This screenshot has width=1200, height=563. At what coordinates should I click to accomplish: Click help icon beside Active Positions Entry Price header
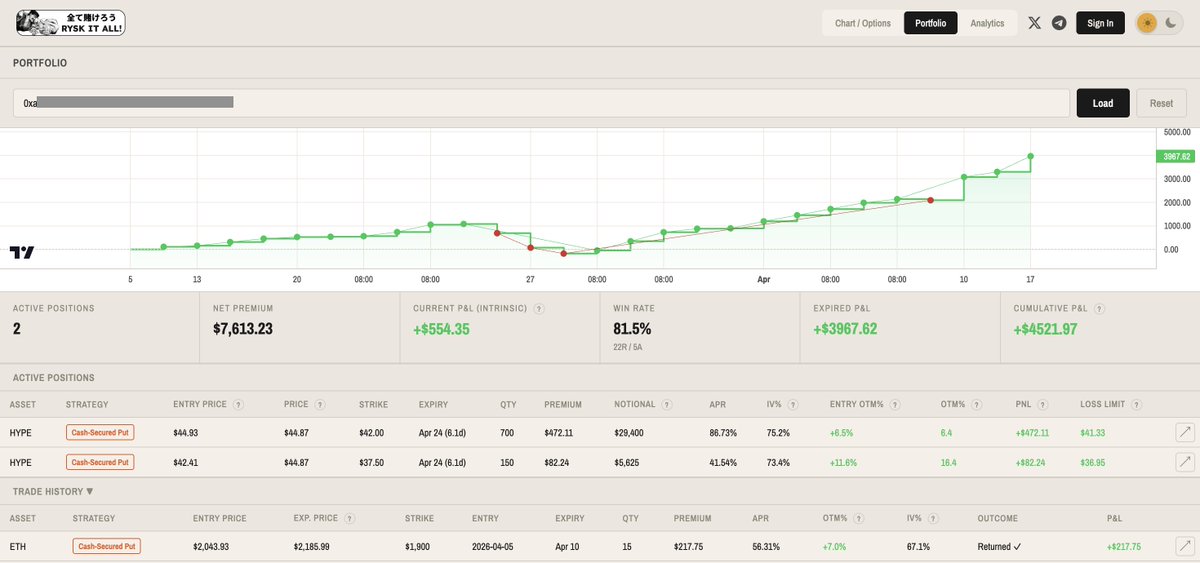click(x=238, y=405)
